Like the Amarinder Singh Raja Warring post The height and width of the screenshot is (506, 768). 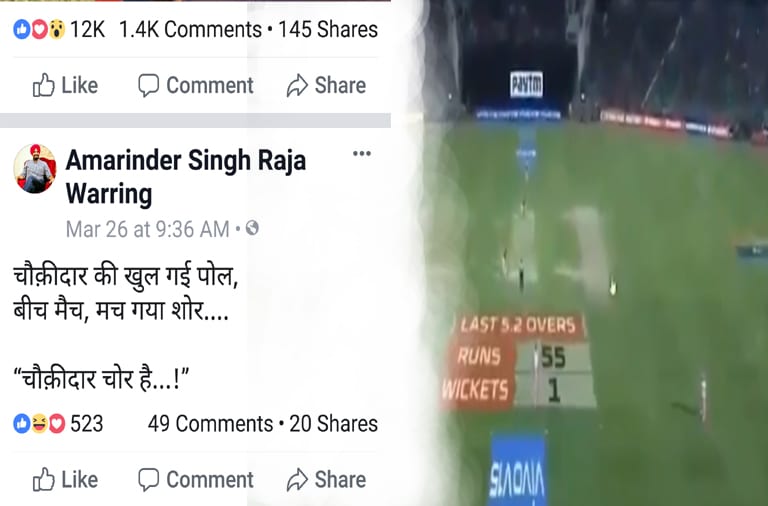65,480
